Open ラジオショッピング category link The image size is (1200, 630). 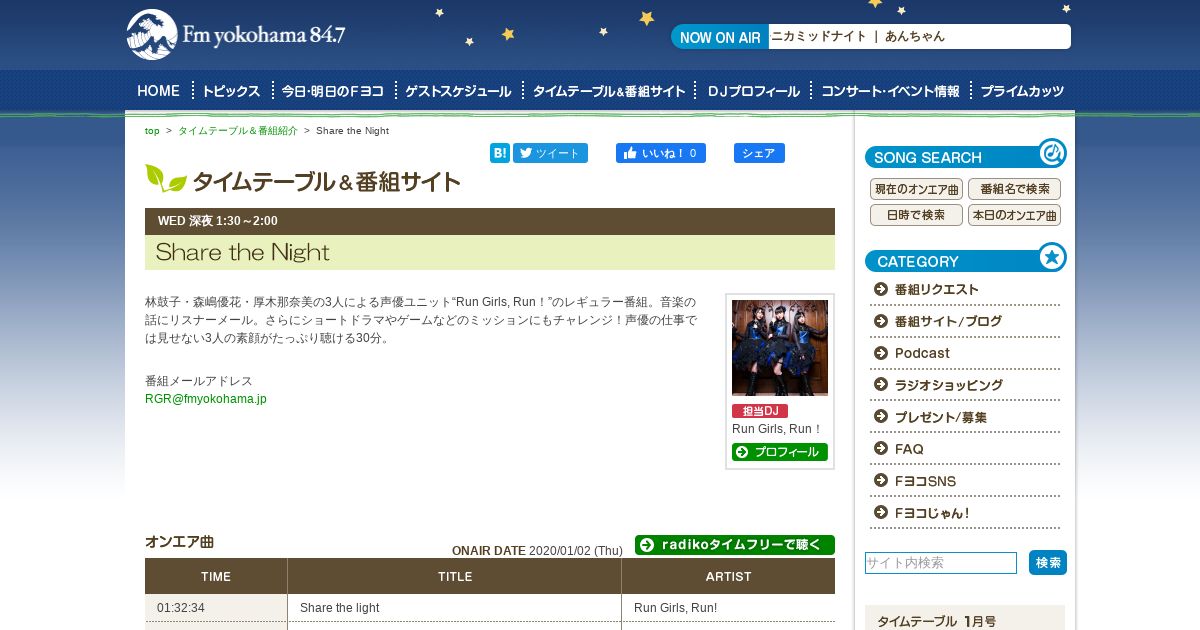pyautogui.click(x=948, y=386)
